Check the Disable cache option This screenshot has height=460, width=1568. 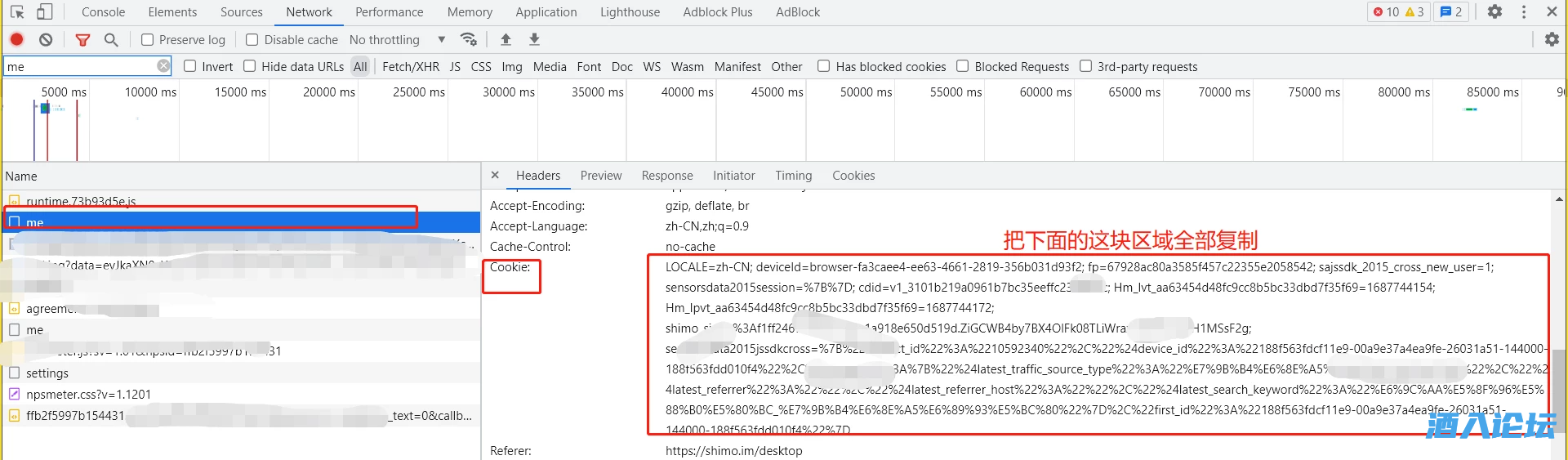[252, 39]
